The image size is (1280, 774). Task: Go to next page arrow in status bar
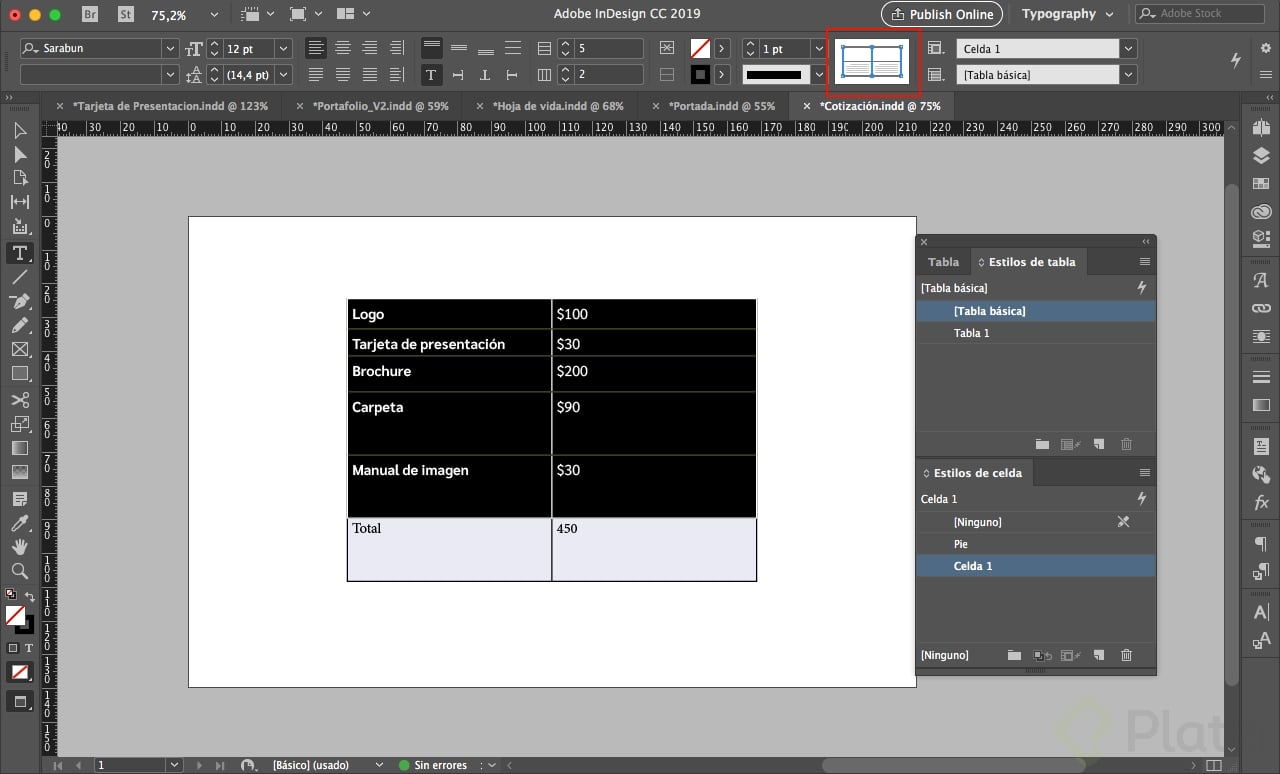coord(201,765)
